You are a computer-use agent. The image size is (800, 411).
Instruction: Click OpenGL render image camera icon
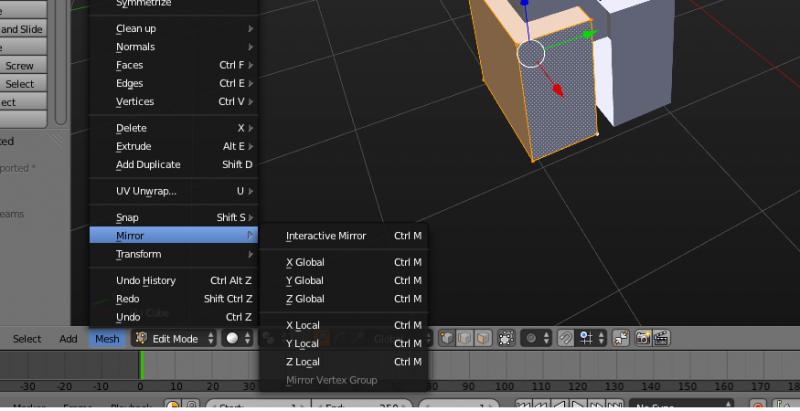(643, 338)
